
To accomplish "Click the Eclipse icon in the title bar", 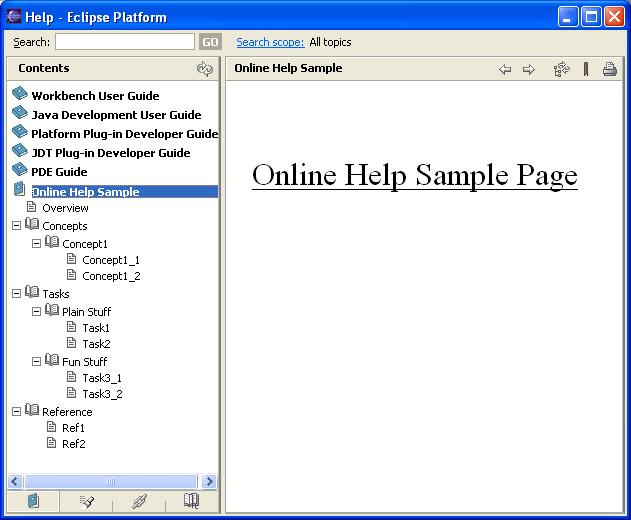I will pyautogui.click(x=14, y=17).
